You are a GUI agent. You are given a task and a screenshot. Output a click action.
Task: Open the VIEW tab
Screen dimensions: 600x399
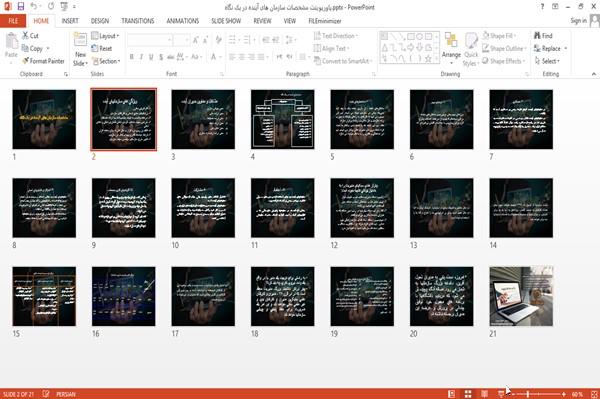[290, 21]
